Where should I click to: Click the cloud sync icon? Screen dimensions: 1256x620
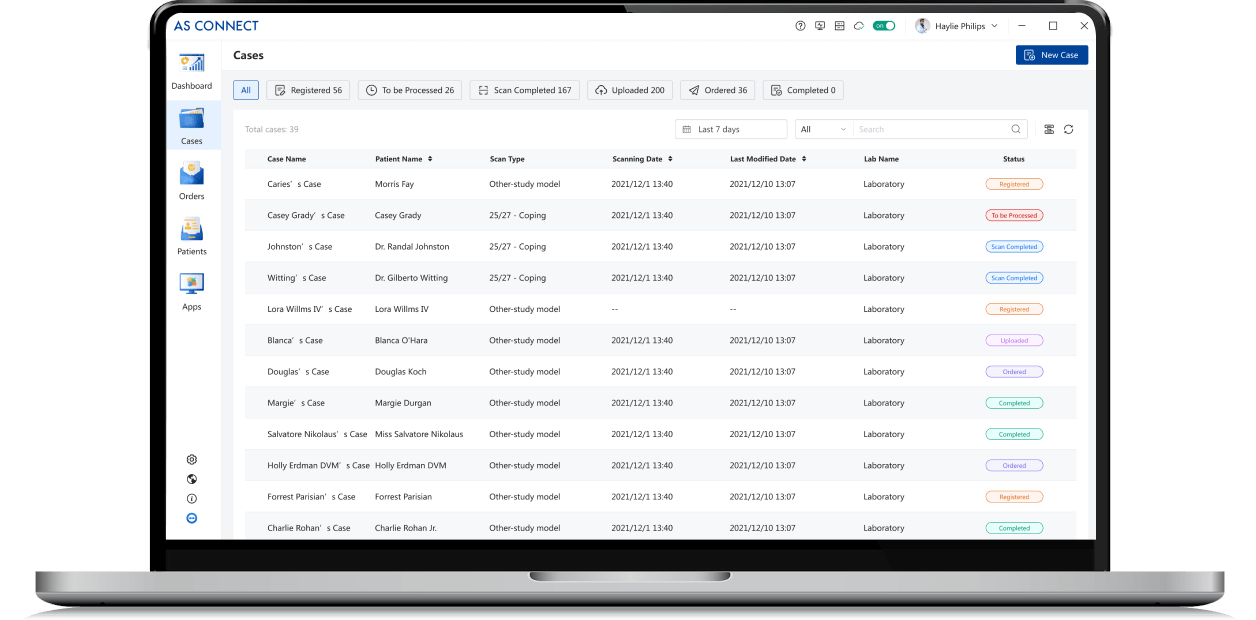pyautogui.click(x=858, y=26)
